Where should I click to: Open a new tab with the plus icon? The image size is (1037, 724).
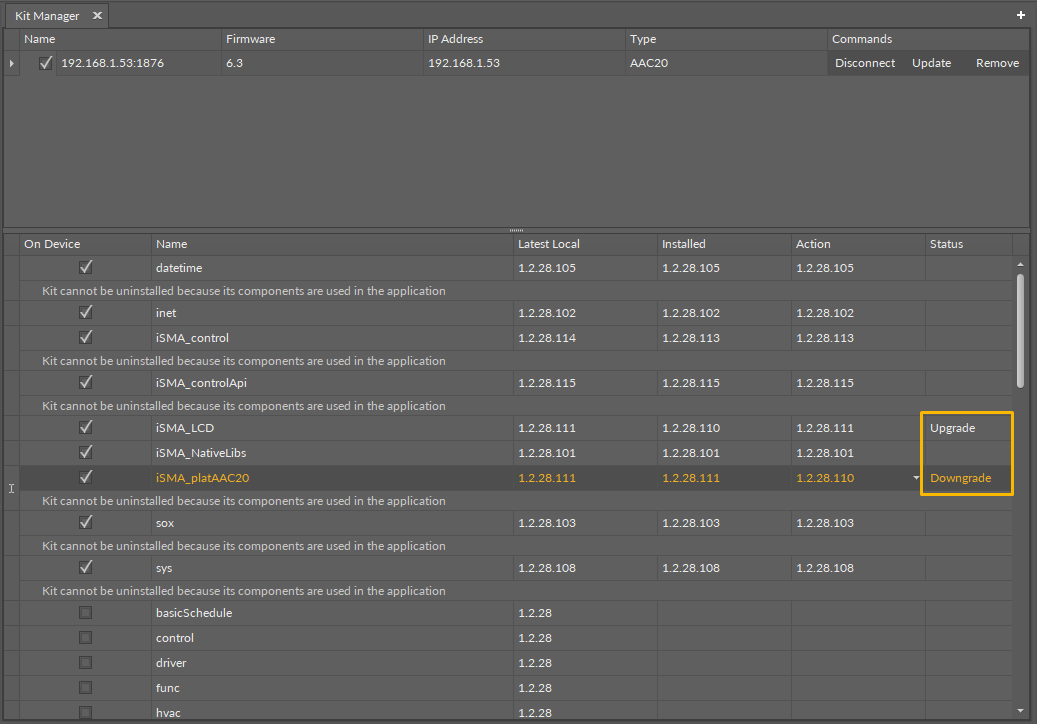[x=1020, y=15]
